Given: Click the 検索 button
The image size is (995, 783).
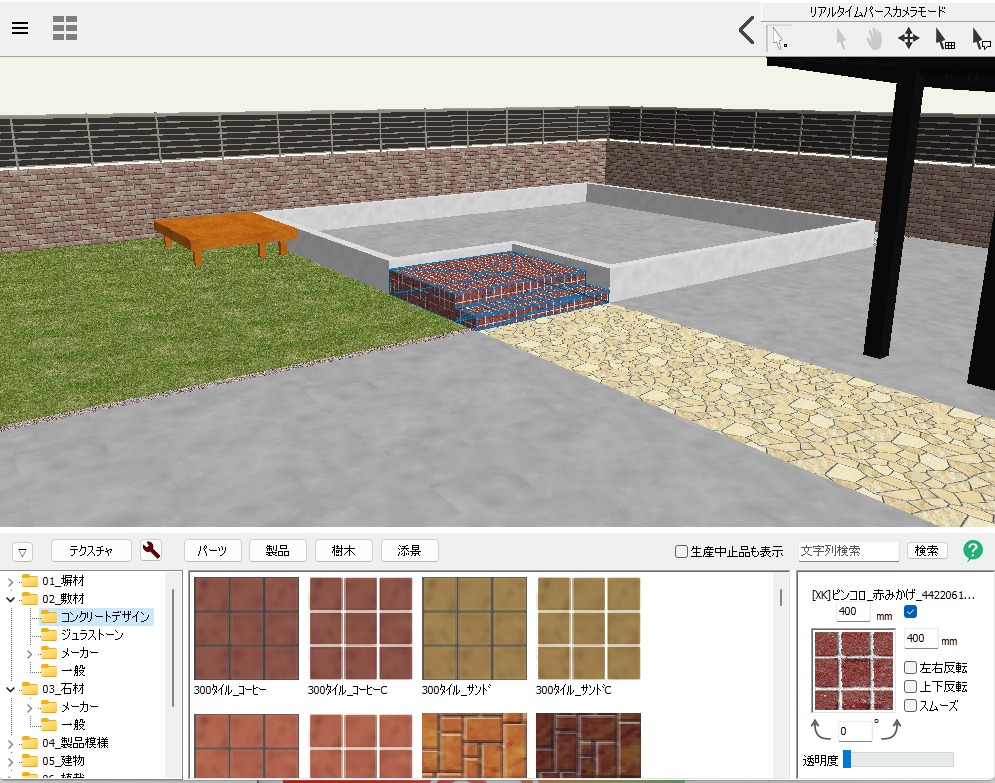Looking at the screenshot, I should pyautogui.click(x=926, y=550).
